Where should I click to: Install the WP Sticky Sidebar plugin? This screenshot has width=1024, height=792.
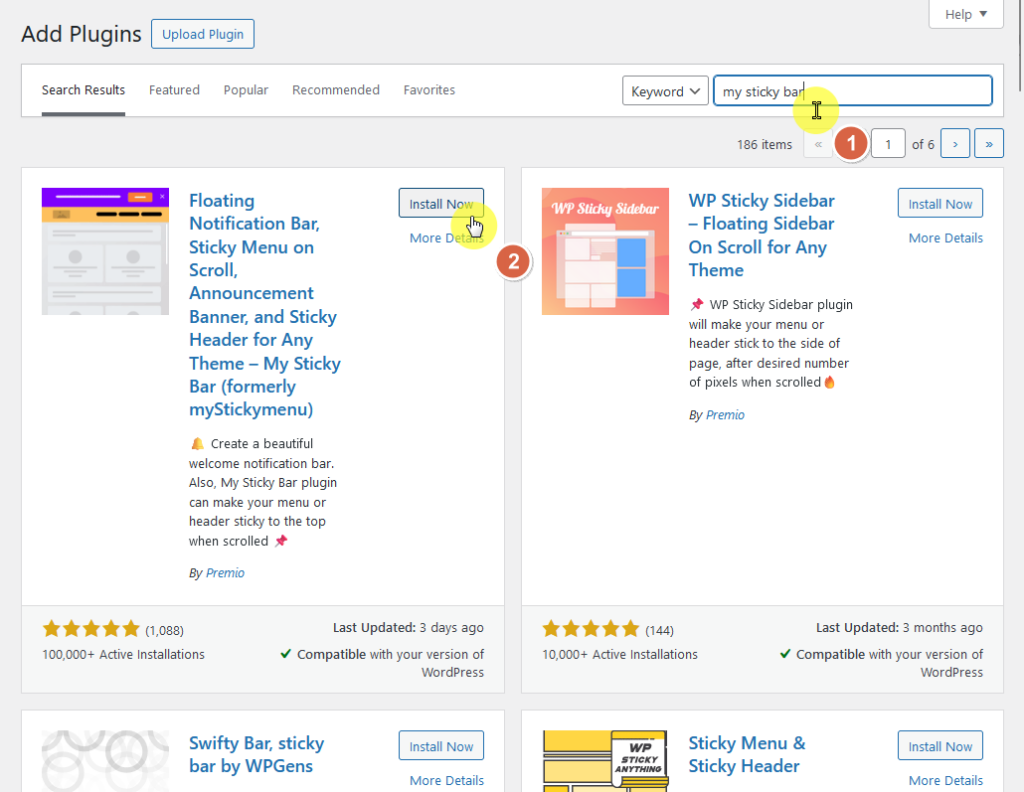point(940,204)
